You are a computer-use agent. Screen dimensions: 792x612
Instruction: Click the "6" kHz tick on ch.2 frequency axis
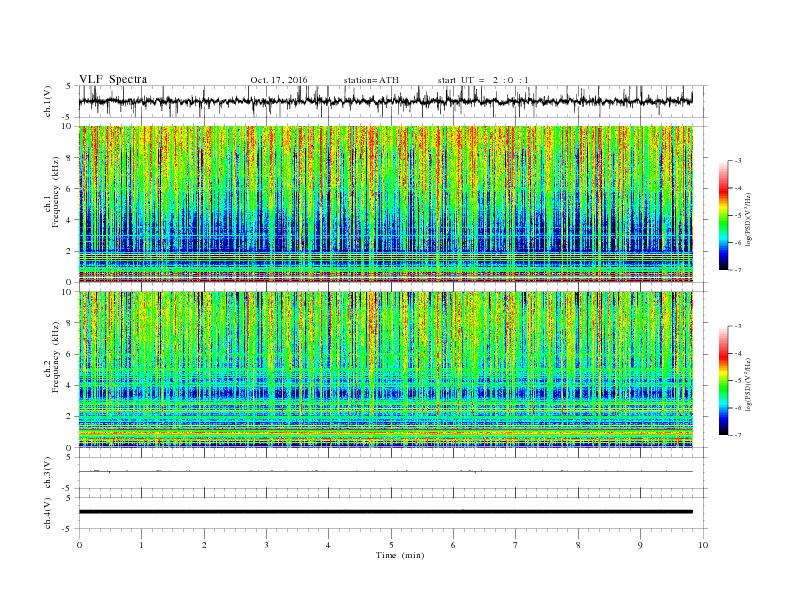coord(69,354)
